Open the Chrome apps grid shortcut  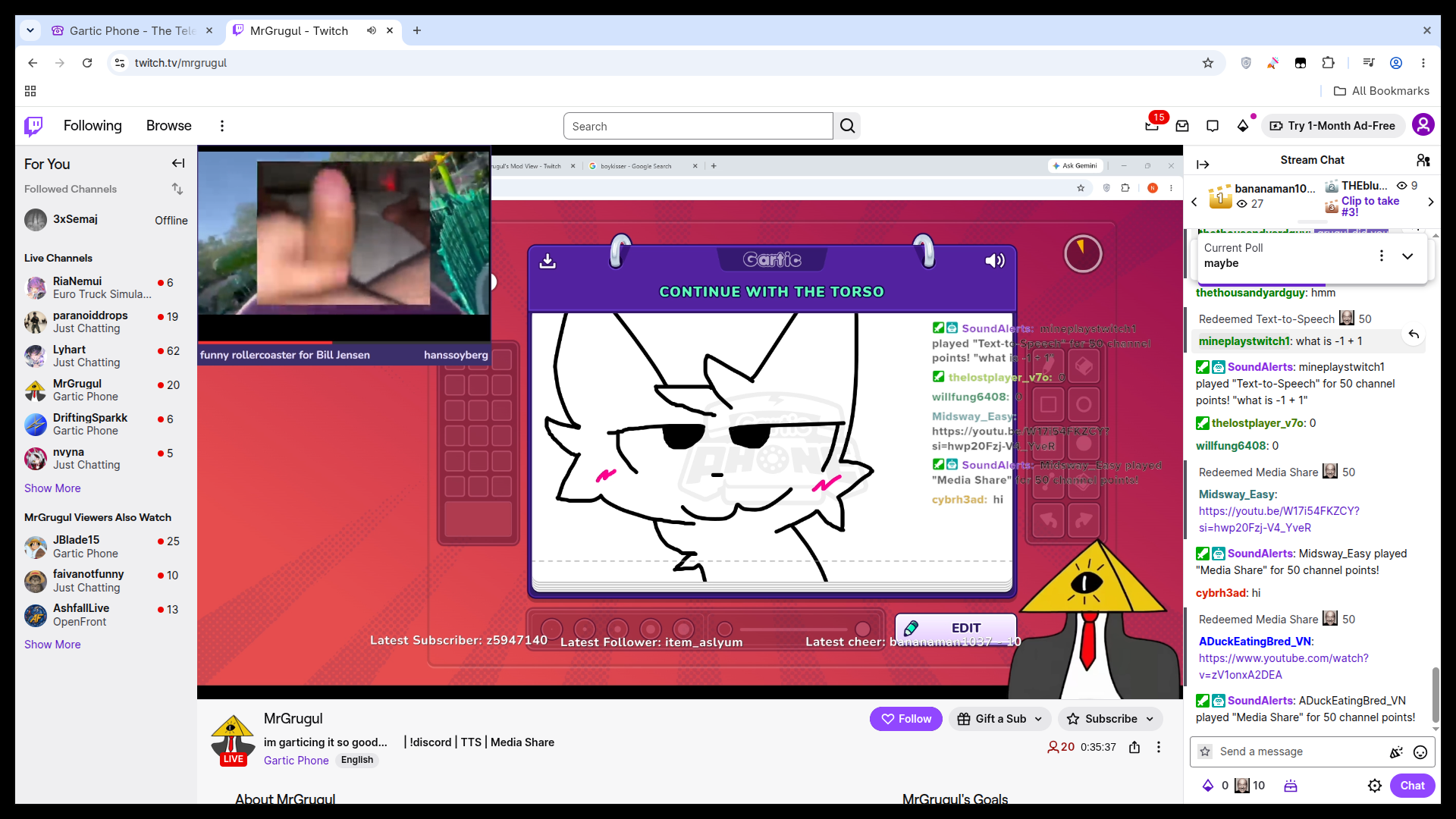click(30, 91)
